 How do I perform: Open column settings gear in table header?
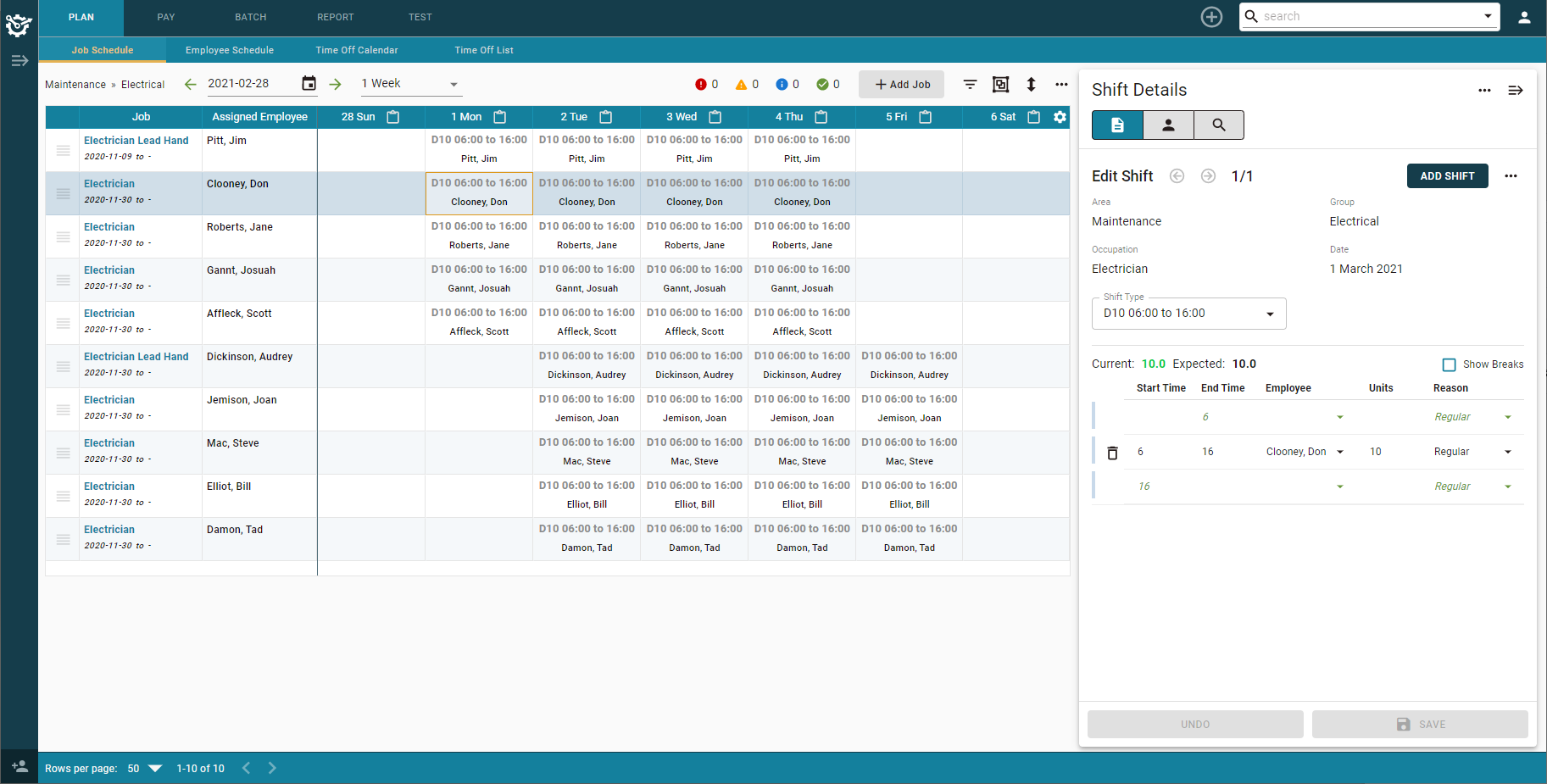1060,117
